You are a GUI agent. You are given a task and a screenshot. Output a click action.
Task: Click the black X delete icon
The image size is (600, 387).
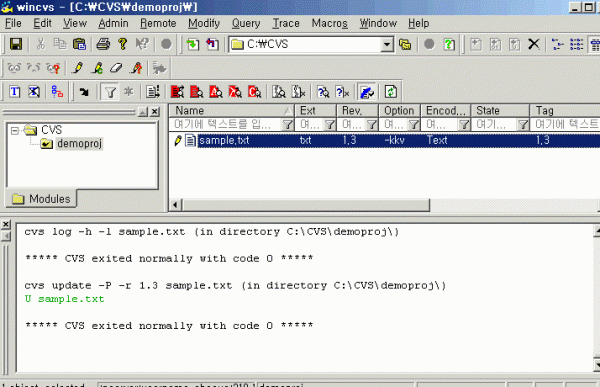click(534, 44)
